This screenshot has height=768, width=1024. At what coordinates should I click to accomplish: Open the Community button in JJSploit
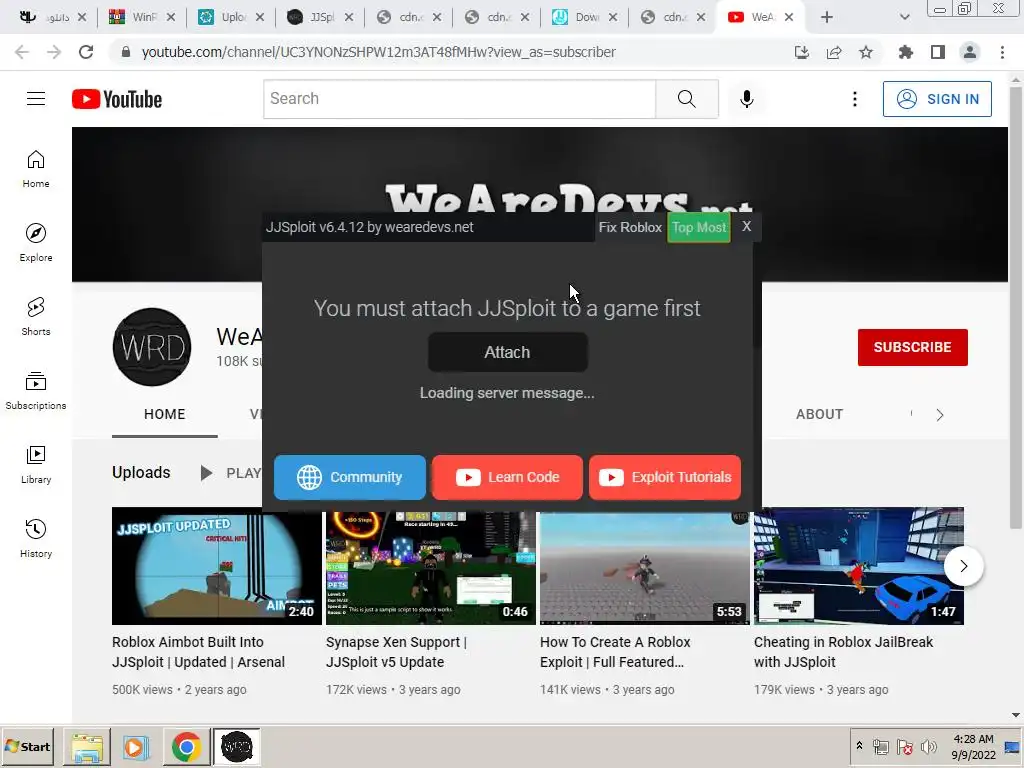click(350, 477)
